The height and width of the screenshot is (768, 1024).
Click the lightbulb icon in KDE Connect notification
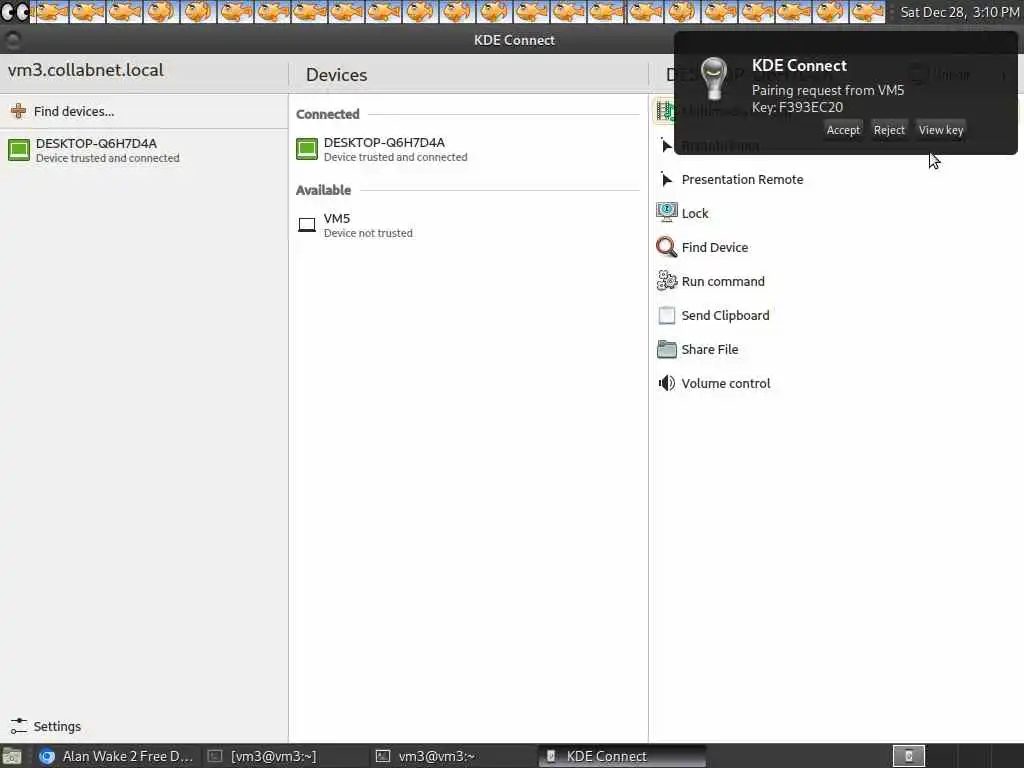(x=713, y=78)
